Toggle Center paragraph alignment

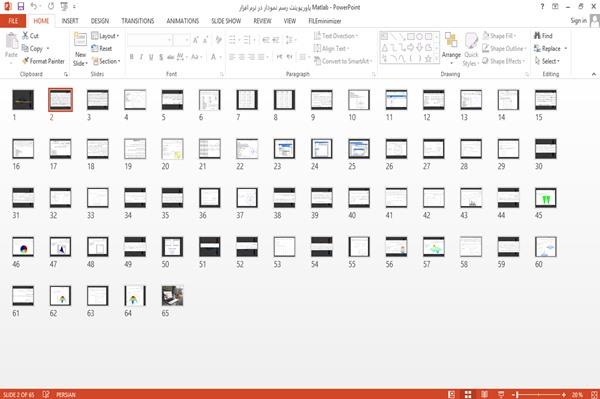click(241, 57)
